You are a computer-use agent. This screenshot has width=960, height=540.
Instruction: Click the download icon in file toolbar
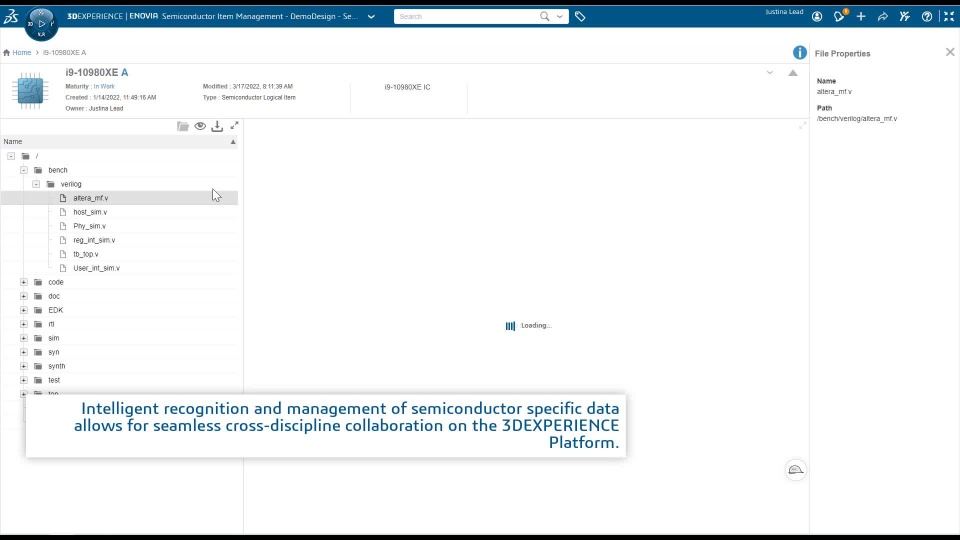[x=217, y=126]
